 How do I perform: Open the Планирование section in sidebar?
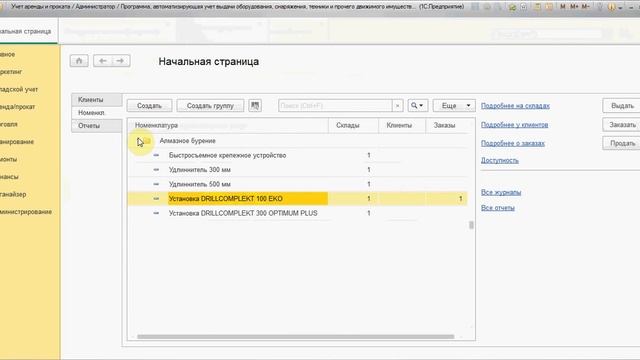[x=17, y=142]
